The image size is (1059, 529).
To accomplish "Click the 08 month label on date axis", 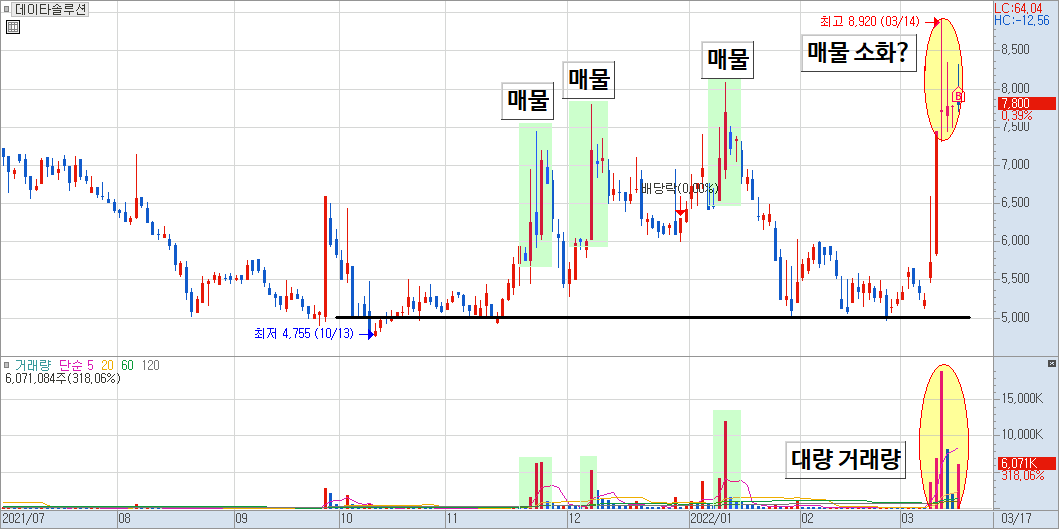I will point(124,520).
